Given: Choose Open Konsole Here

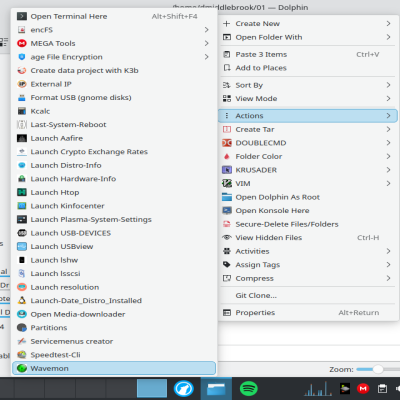Looking at the screenshot, I should point(308,211).
